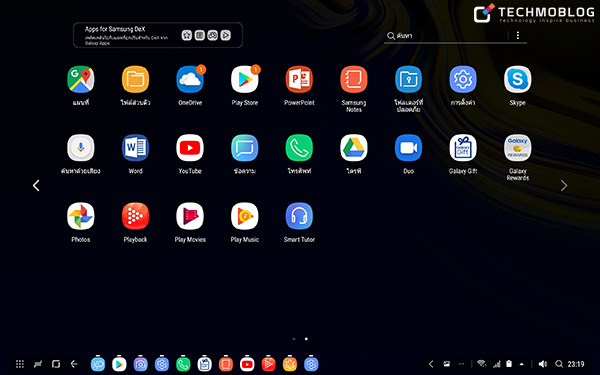600x375 pixels.
Task: Select the second page indicator dot
Action: pos(306,339)
